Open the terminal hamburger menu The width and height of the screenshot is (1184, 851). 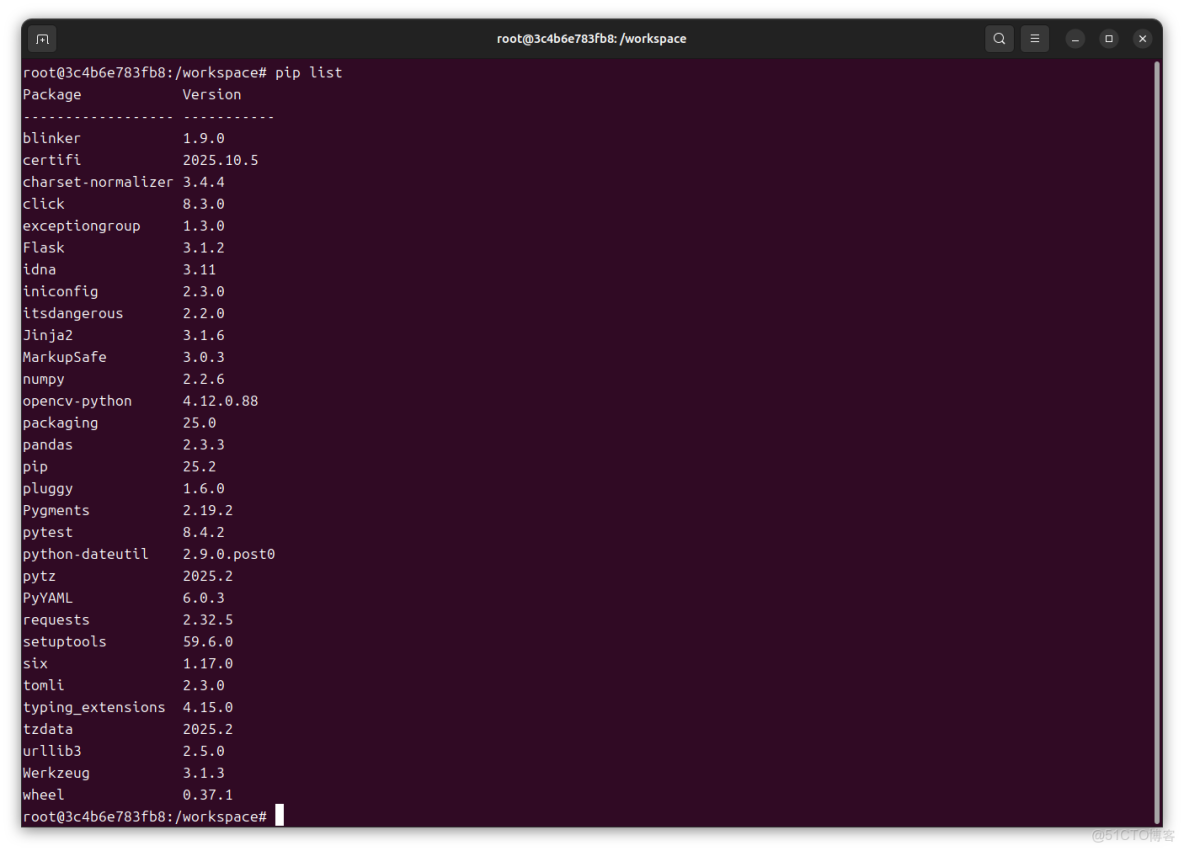(x=1034, y=38)
